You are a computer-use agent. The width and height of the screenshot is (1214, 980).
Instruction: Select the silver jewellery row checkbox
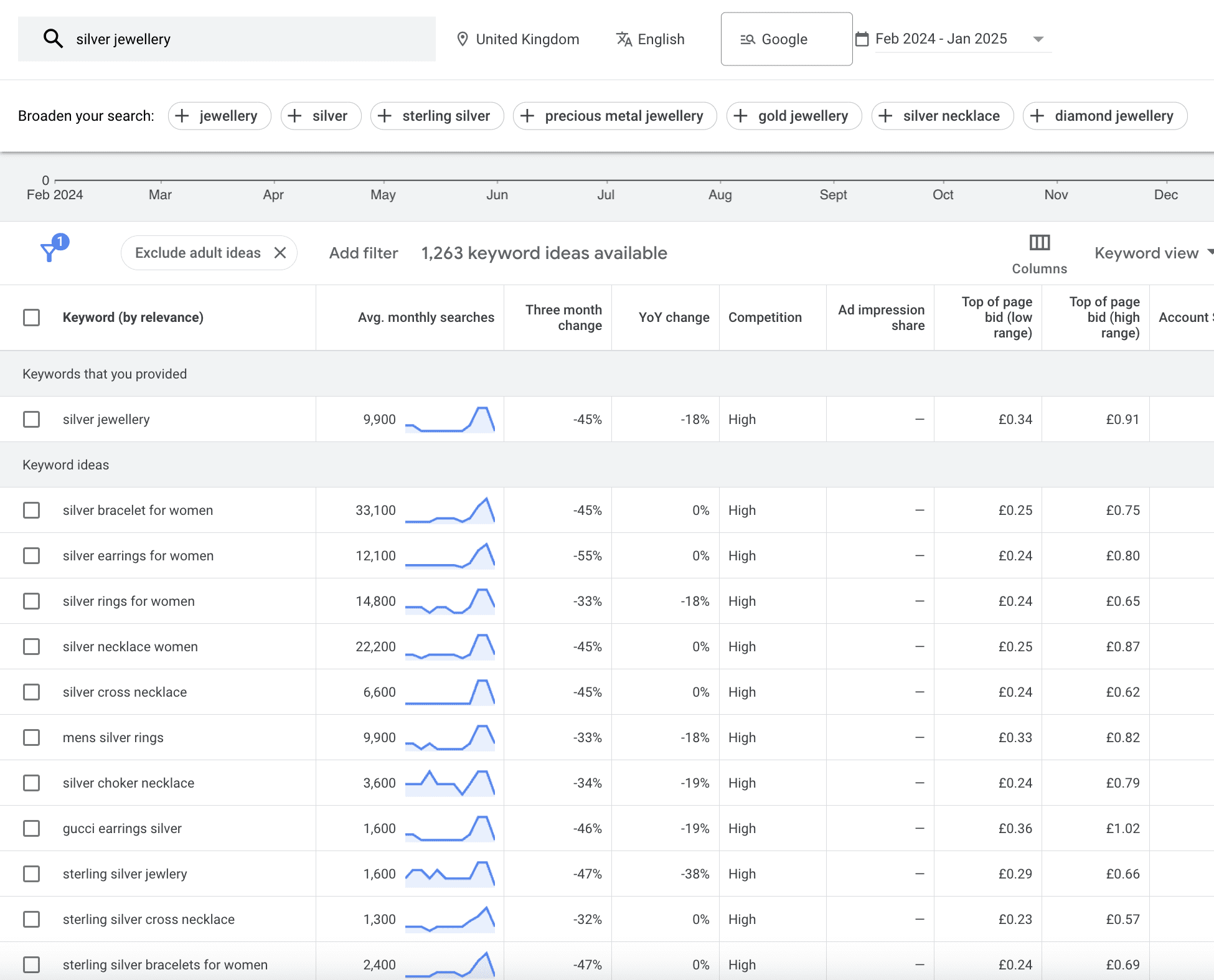(x=31, y=419)
